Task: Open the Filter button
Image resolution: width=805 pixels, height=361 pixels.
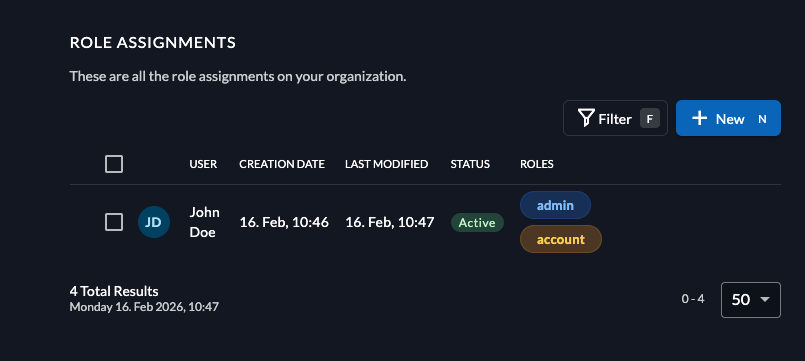Action: [615, 118]
